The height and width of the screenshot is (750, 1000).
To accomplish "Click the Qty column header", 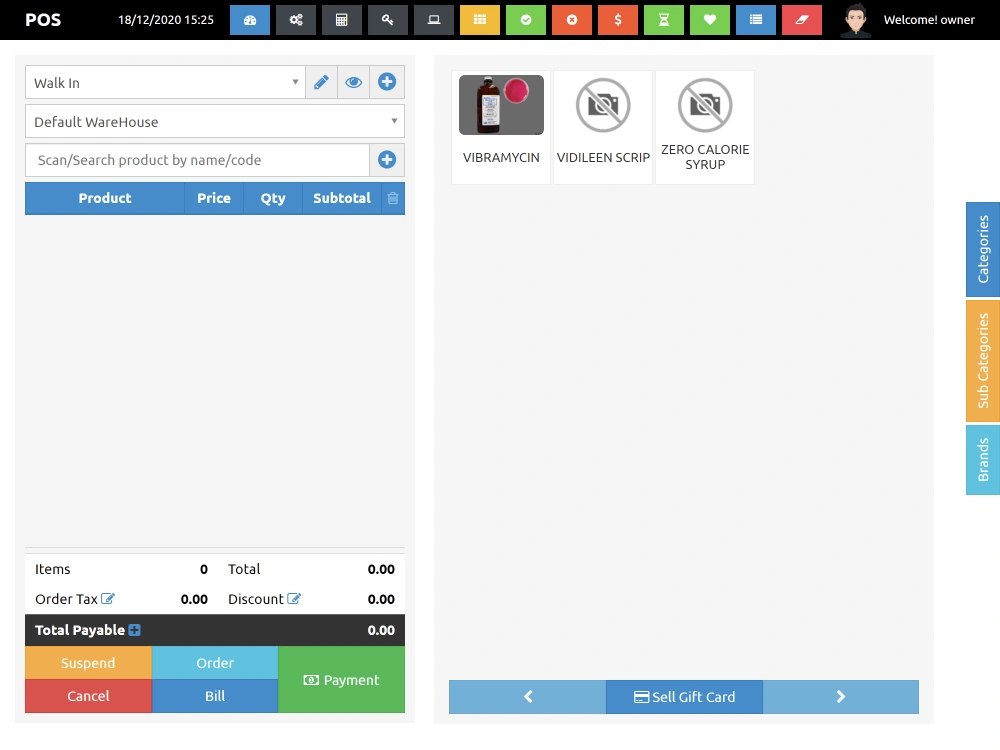I will point(273,198).
